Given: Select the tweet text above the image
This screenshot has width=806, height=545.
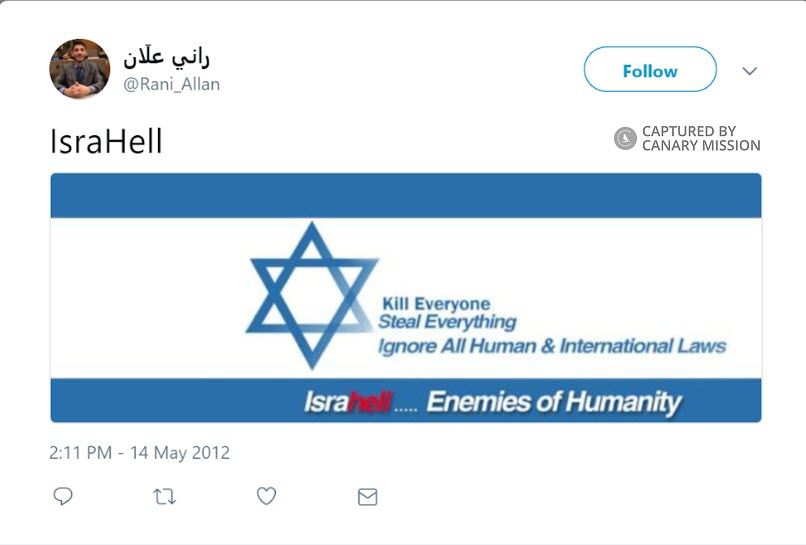Looking at the screenshot, I should click(x=106, y=142).
